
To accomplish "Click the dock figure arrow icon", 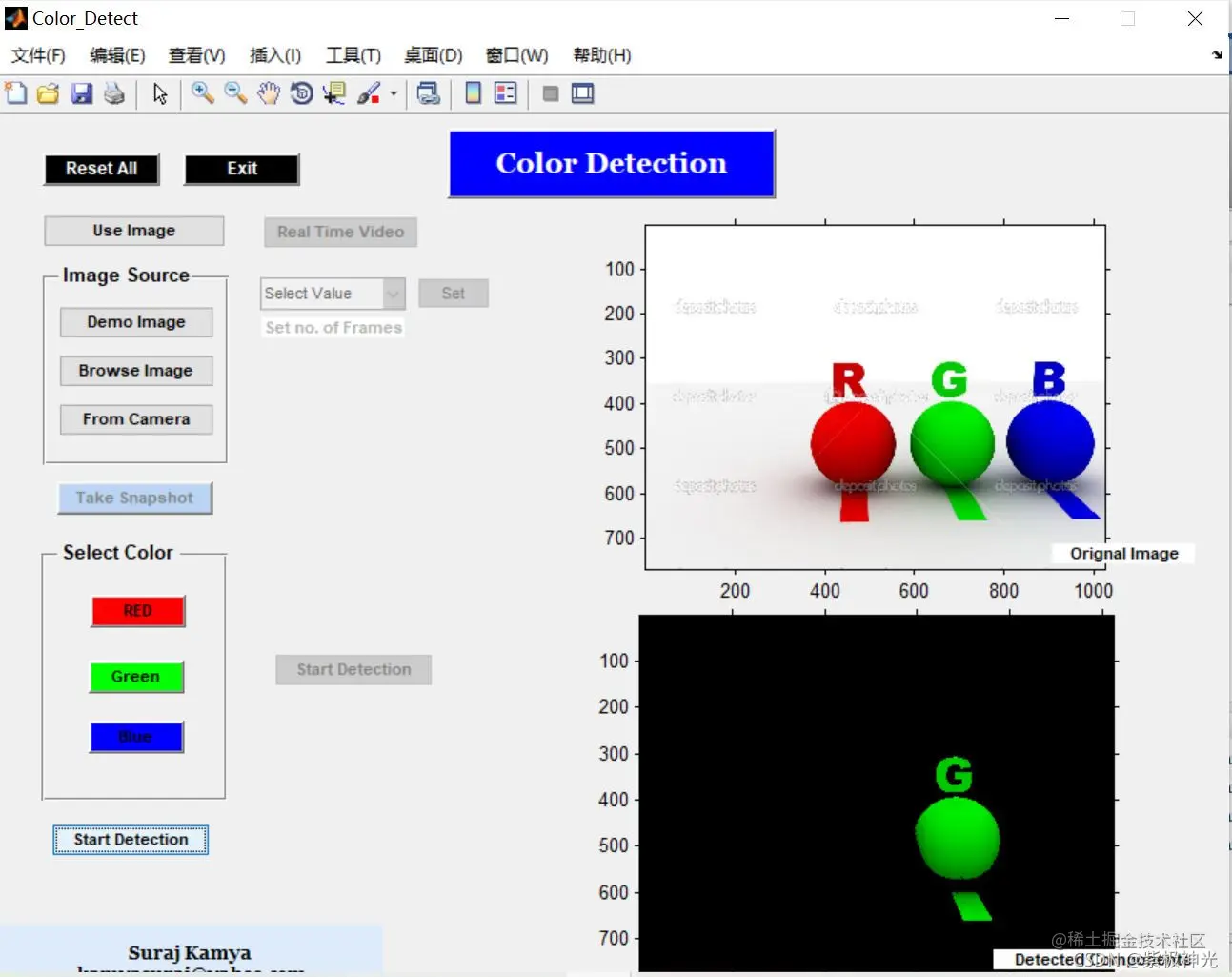I will (x=1217, y=55).
